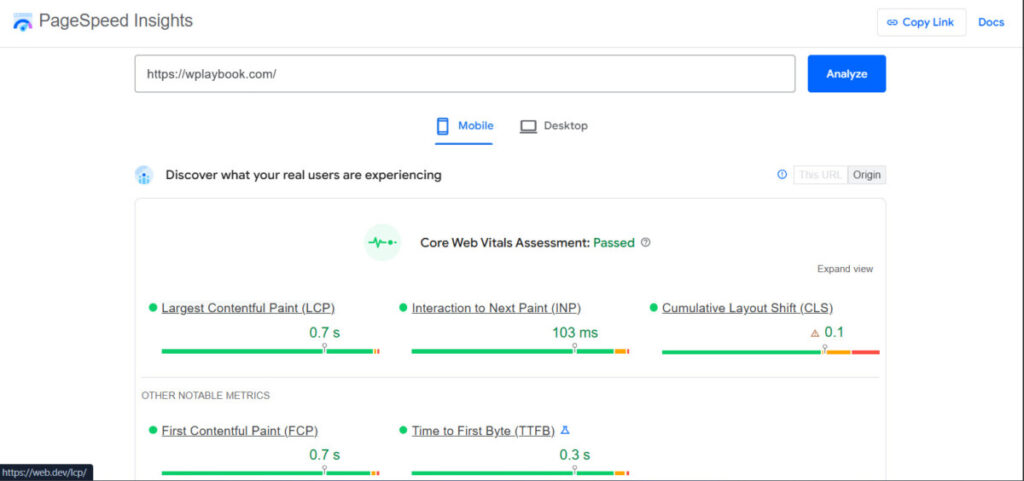
Task: Click the TTFB distribution bar
Action: [520, 473]
